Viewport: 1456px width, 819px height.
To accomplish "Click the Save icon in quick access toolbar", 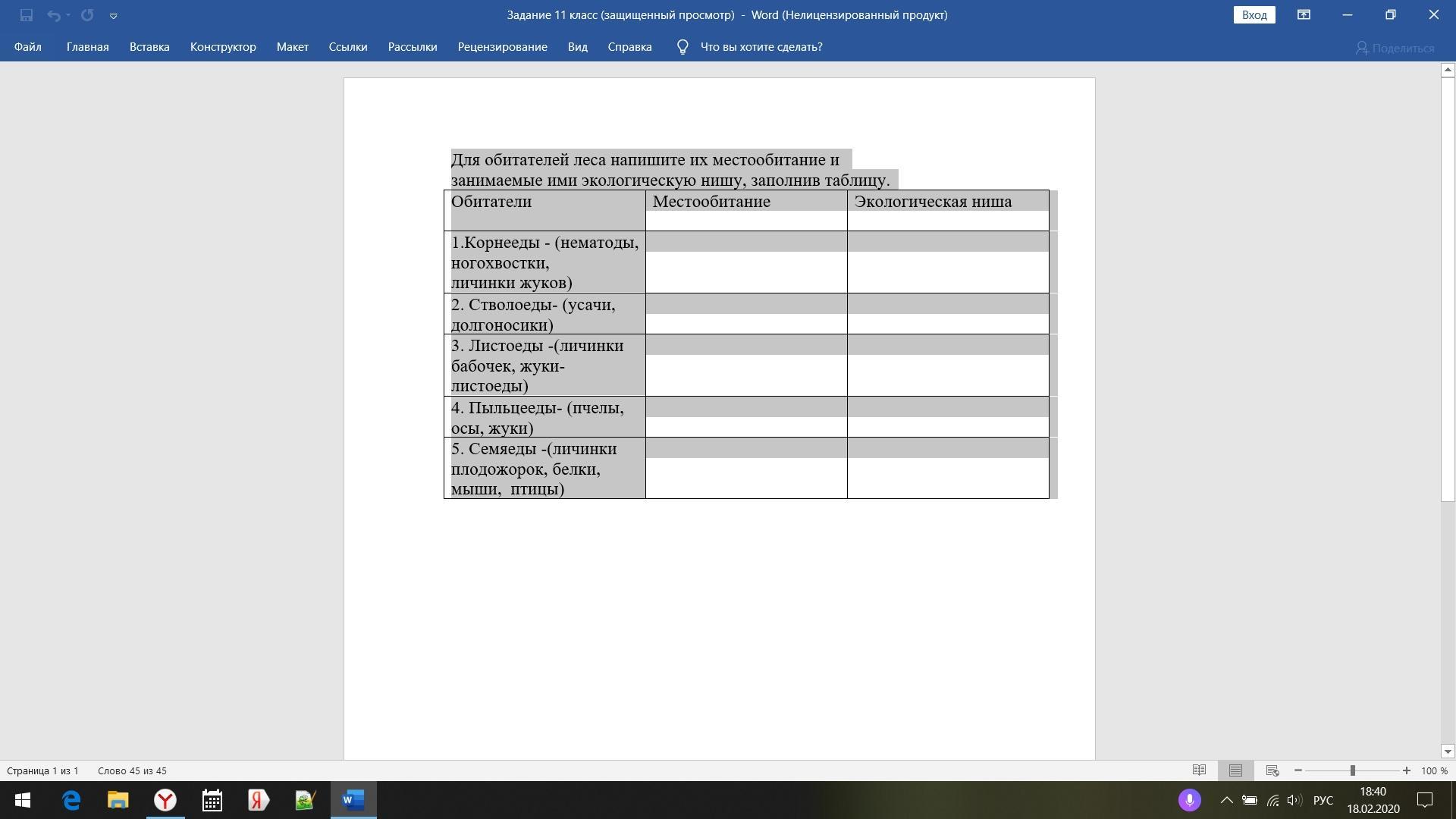I will point(27,15).
